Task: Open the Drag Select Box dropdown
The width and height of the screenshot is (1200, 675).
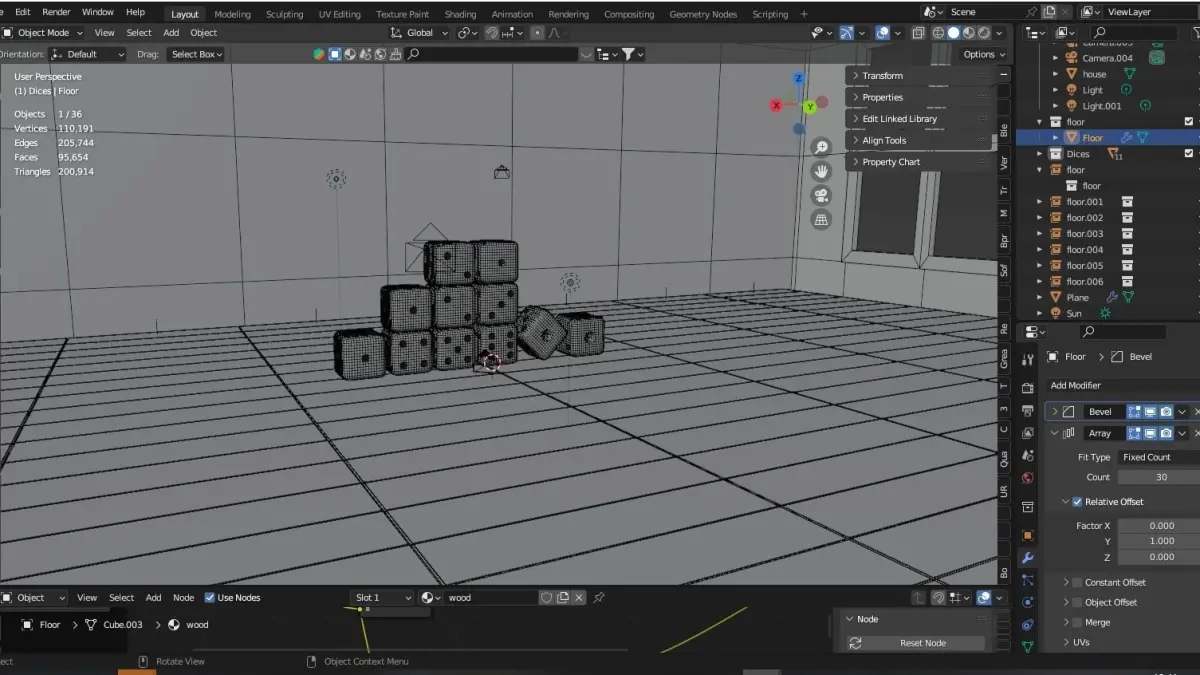Action: pyautogui.click(x=196, y=54)
